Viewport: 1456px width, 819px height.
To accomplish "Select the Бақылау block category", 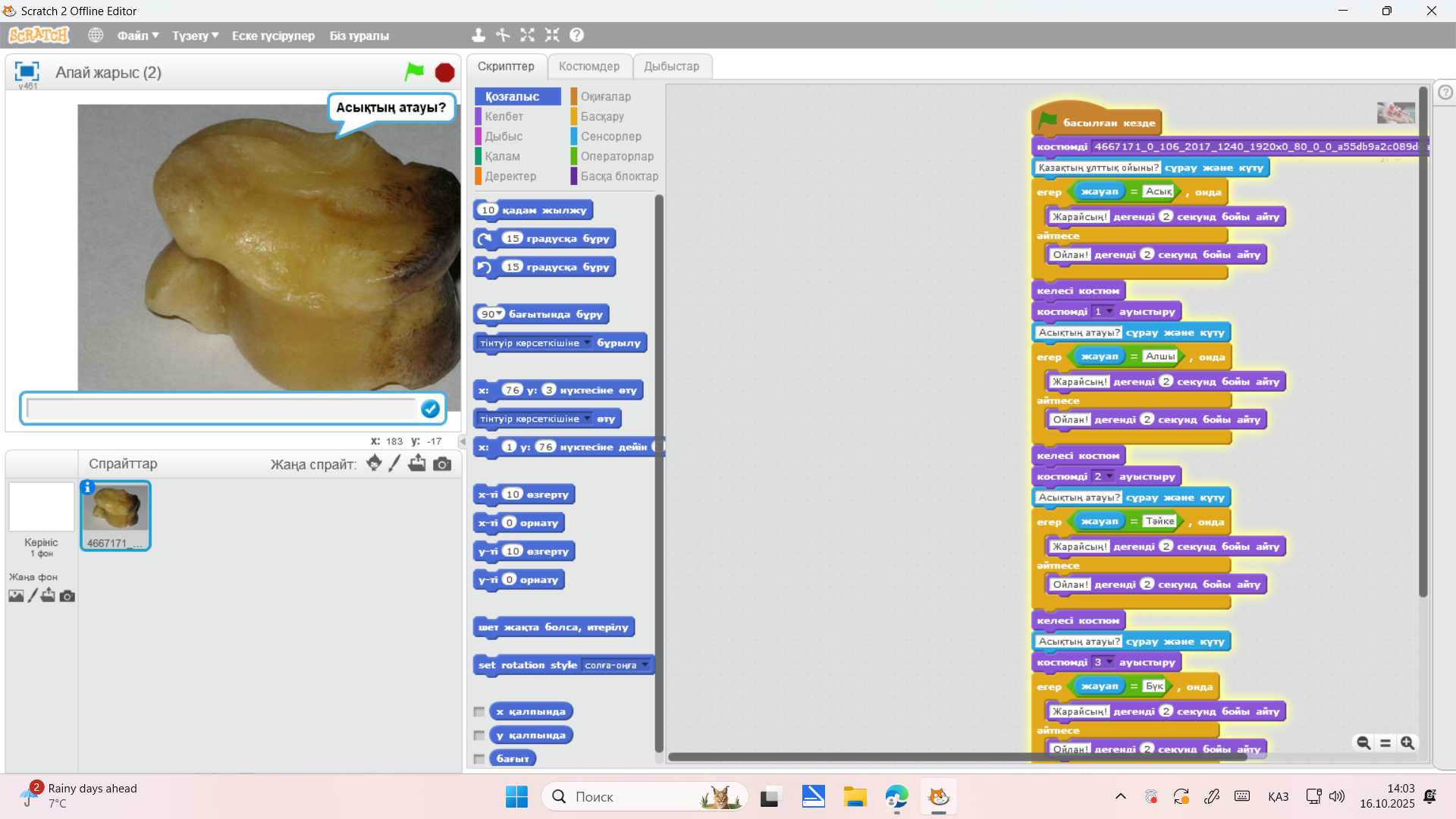I will (x=602, y=116).
